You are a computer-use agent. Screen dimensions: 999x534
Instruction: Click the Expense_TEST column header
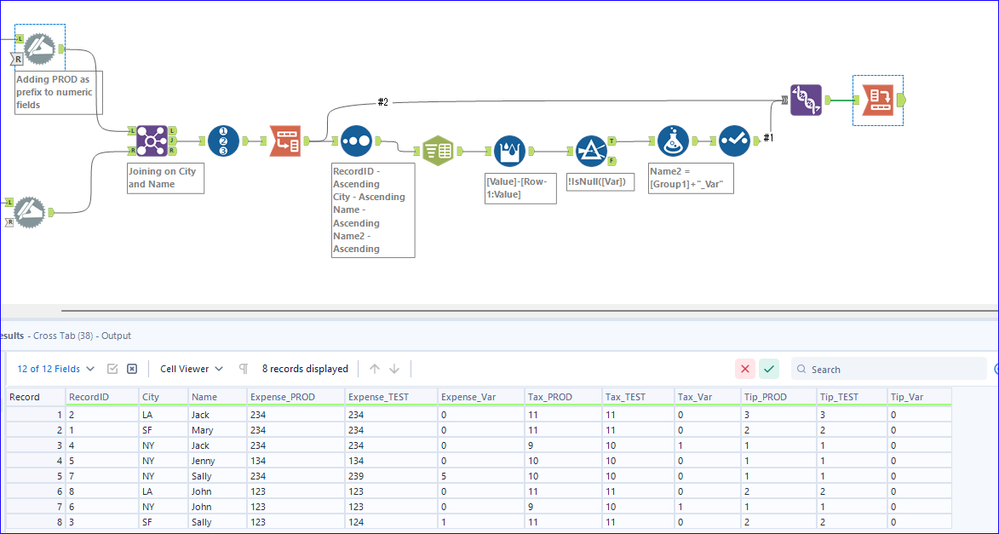[x=391, y=397]
